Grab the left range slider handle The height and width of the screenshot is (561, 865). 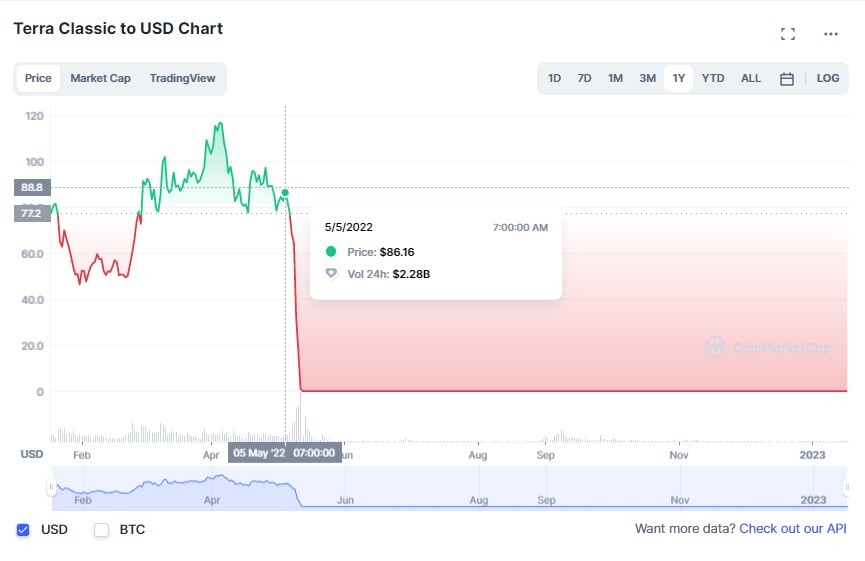pyautogui.click(x=51, y=487)
